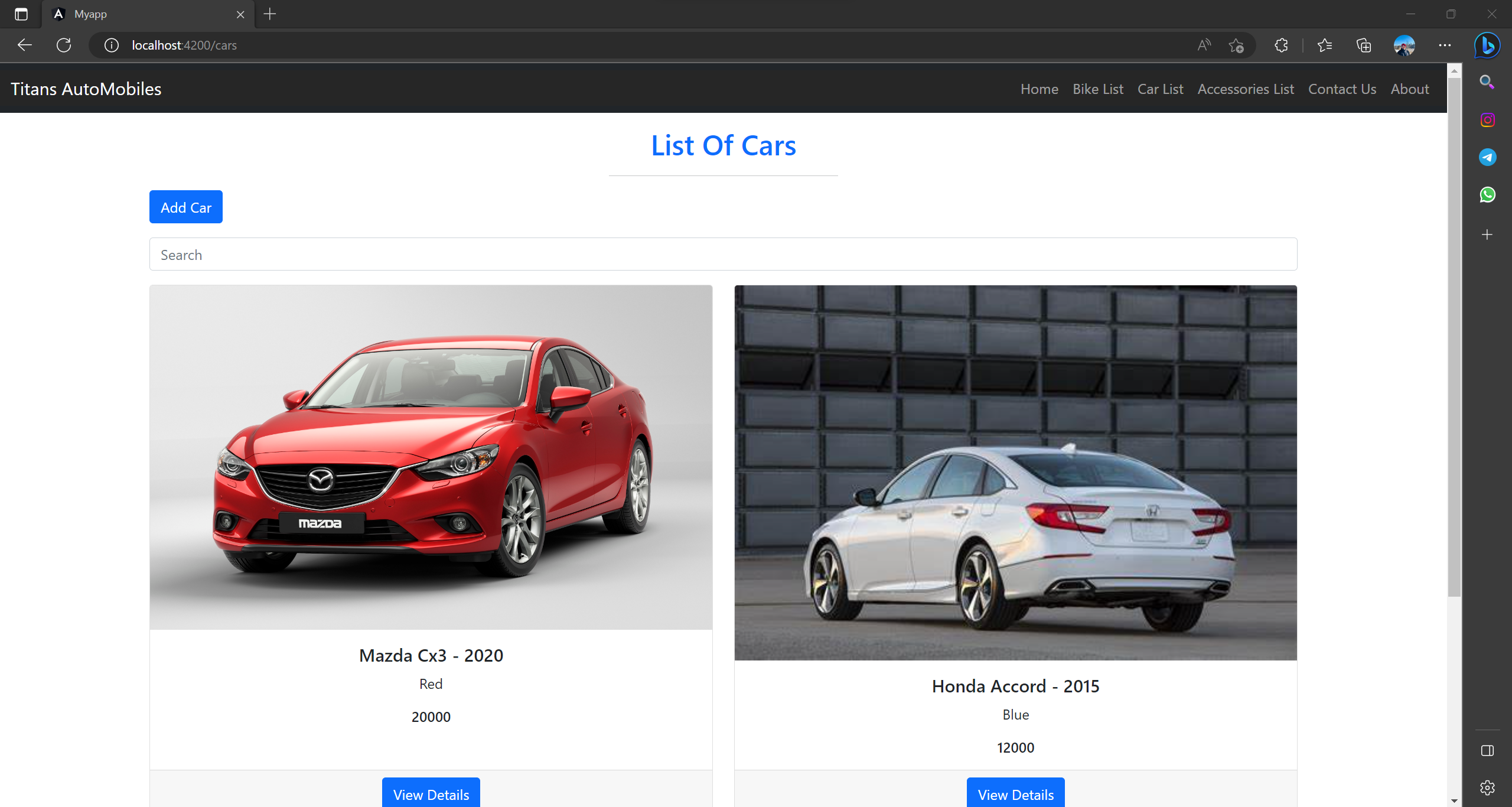The height and width of the screenshot is (807, 1512).
Task: Click the Bing Copilot icon
Action: pos(1487,45)
